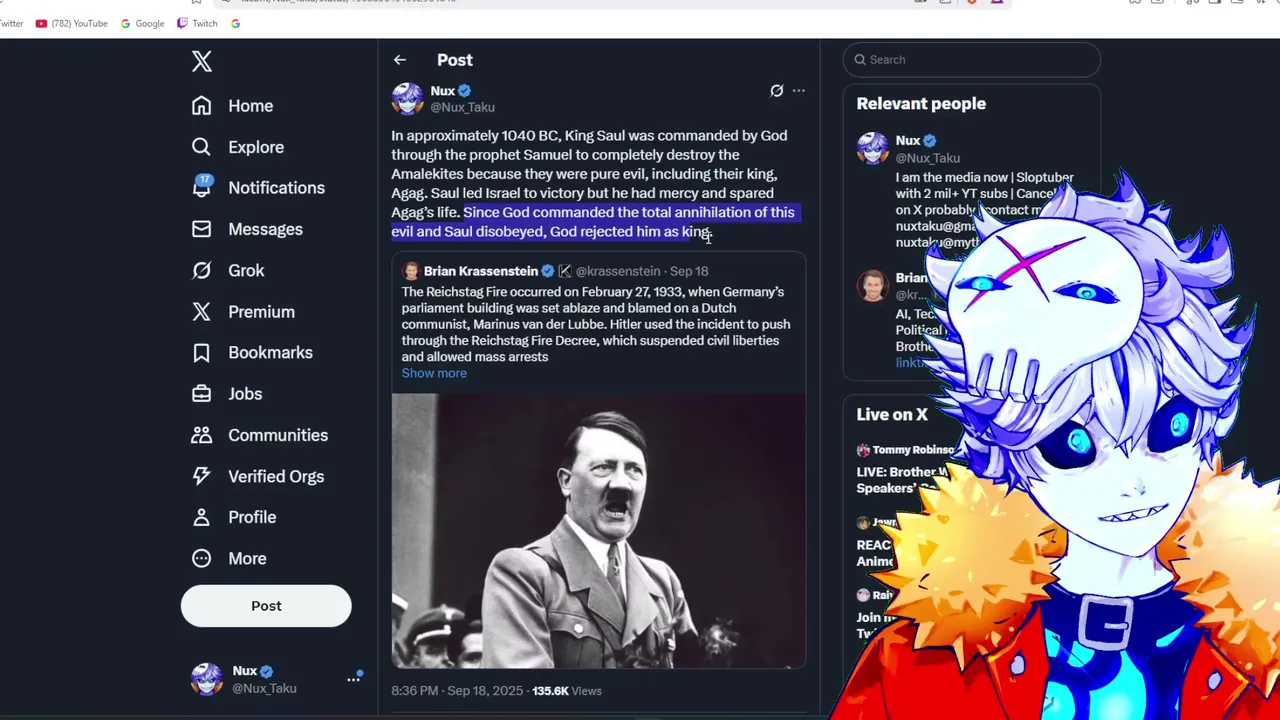The width and height of the screenshot is (1280, 720).
Task: Expand the More menu in sidebar
Action: 229,559
